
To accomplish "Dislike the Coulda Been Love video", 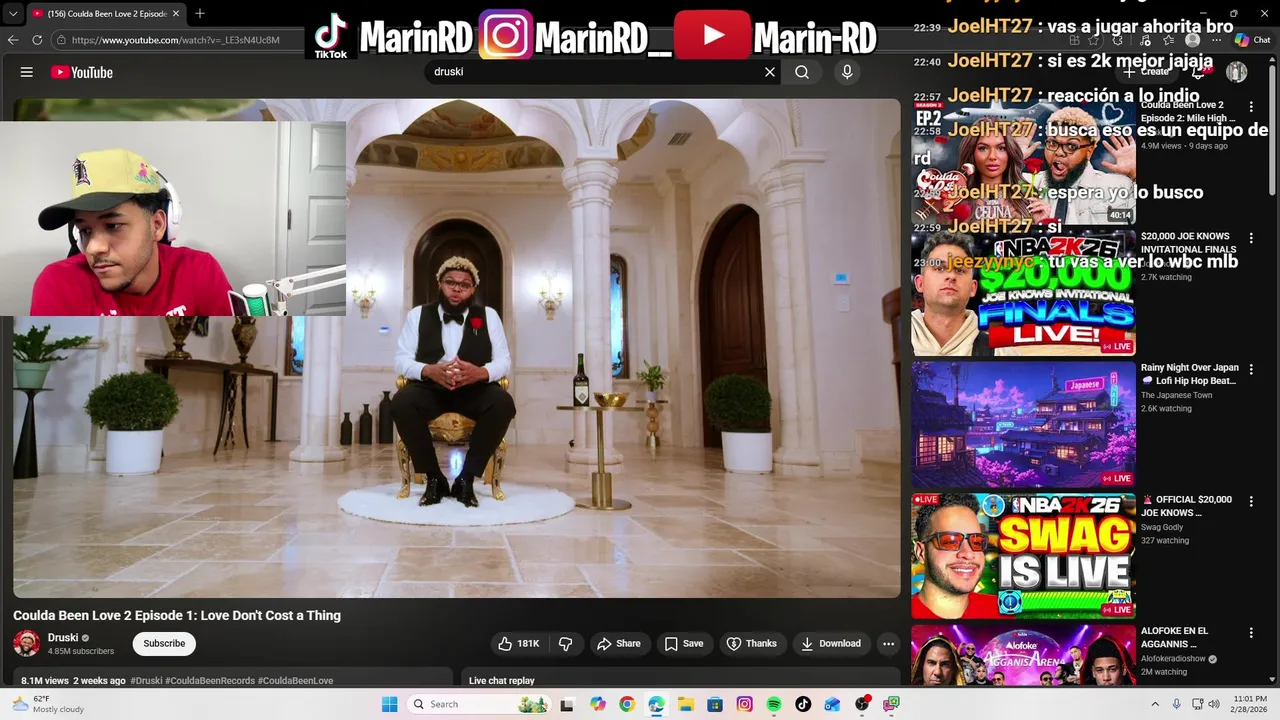I will tap(566, 644).
